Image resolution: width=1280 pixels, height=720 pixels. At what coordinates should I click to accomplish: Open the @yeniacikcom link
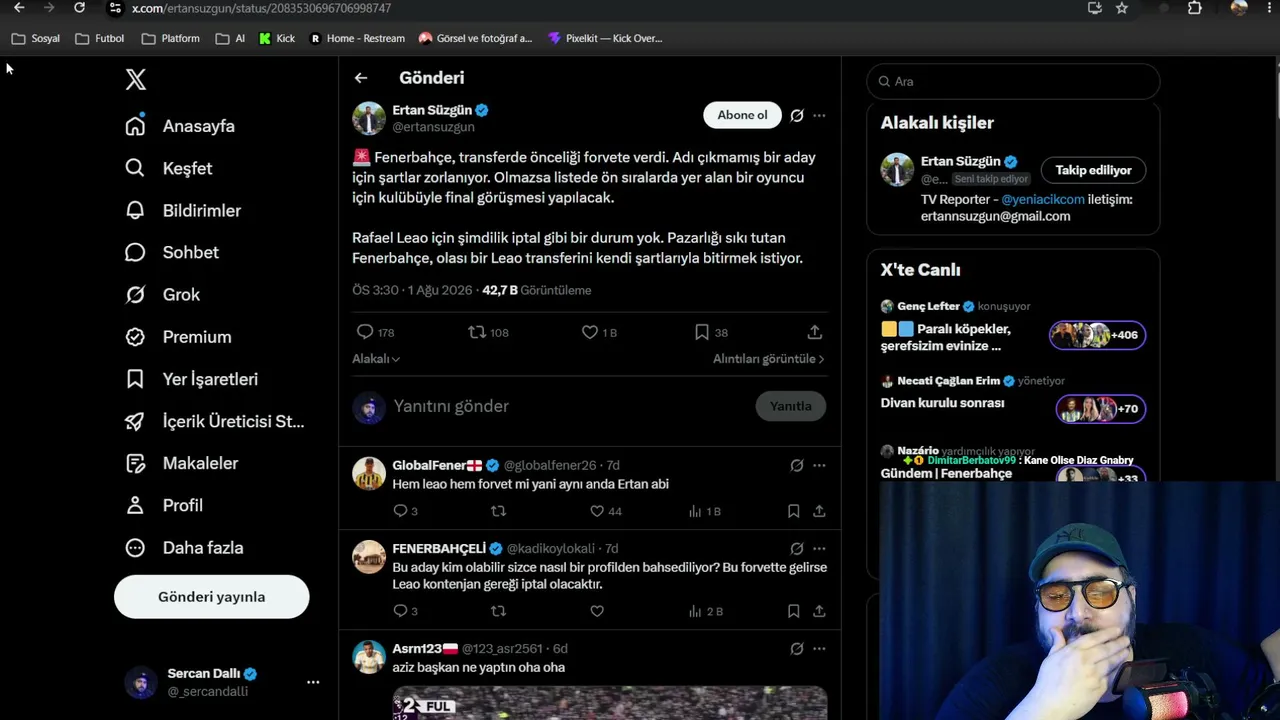(x=1043, y=199)
